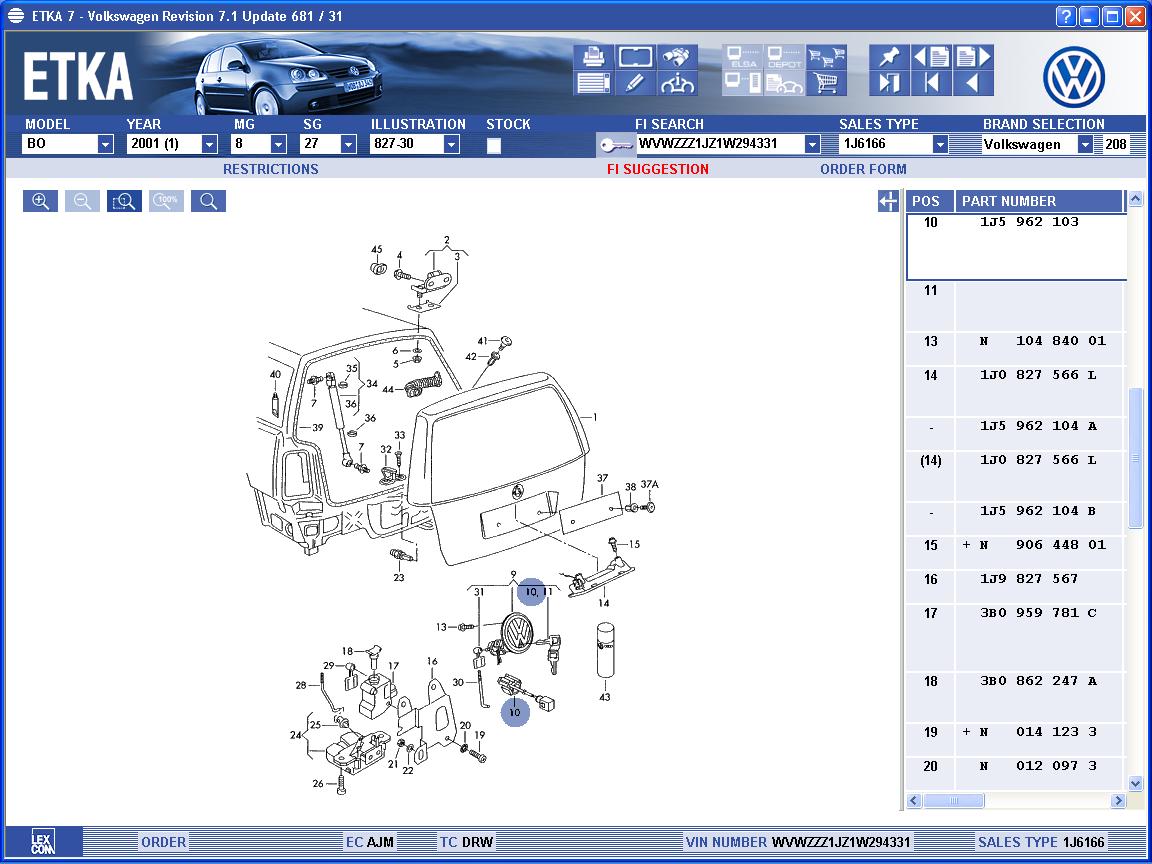The height and width of the screenshot is (864, 1152).
Task: Activate the zoom-to-selection magnifier tool
Action: [x=124, y=201]
